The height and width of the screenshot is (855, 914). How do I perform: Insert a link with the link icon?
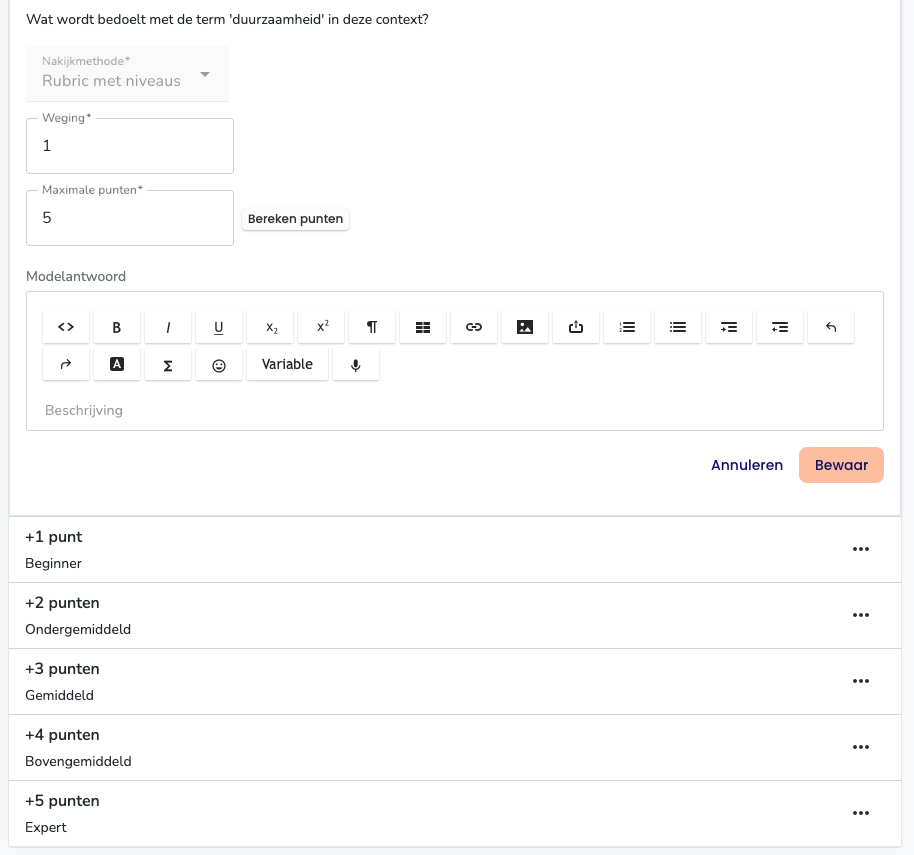pos(474,327)
